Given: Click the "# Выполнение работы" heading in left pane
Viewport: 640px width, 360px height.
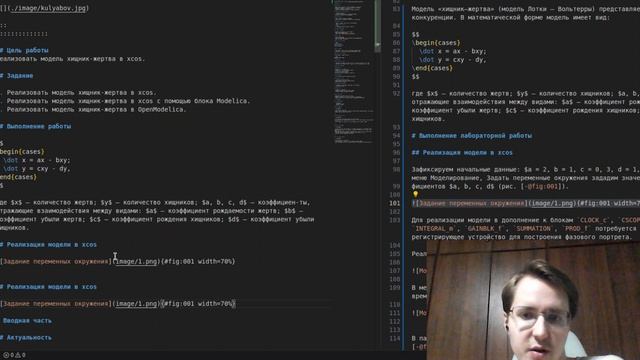Looking at the screenshot, I should tap(36, 126).
